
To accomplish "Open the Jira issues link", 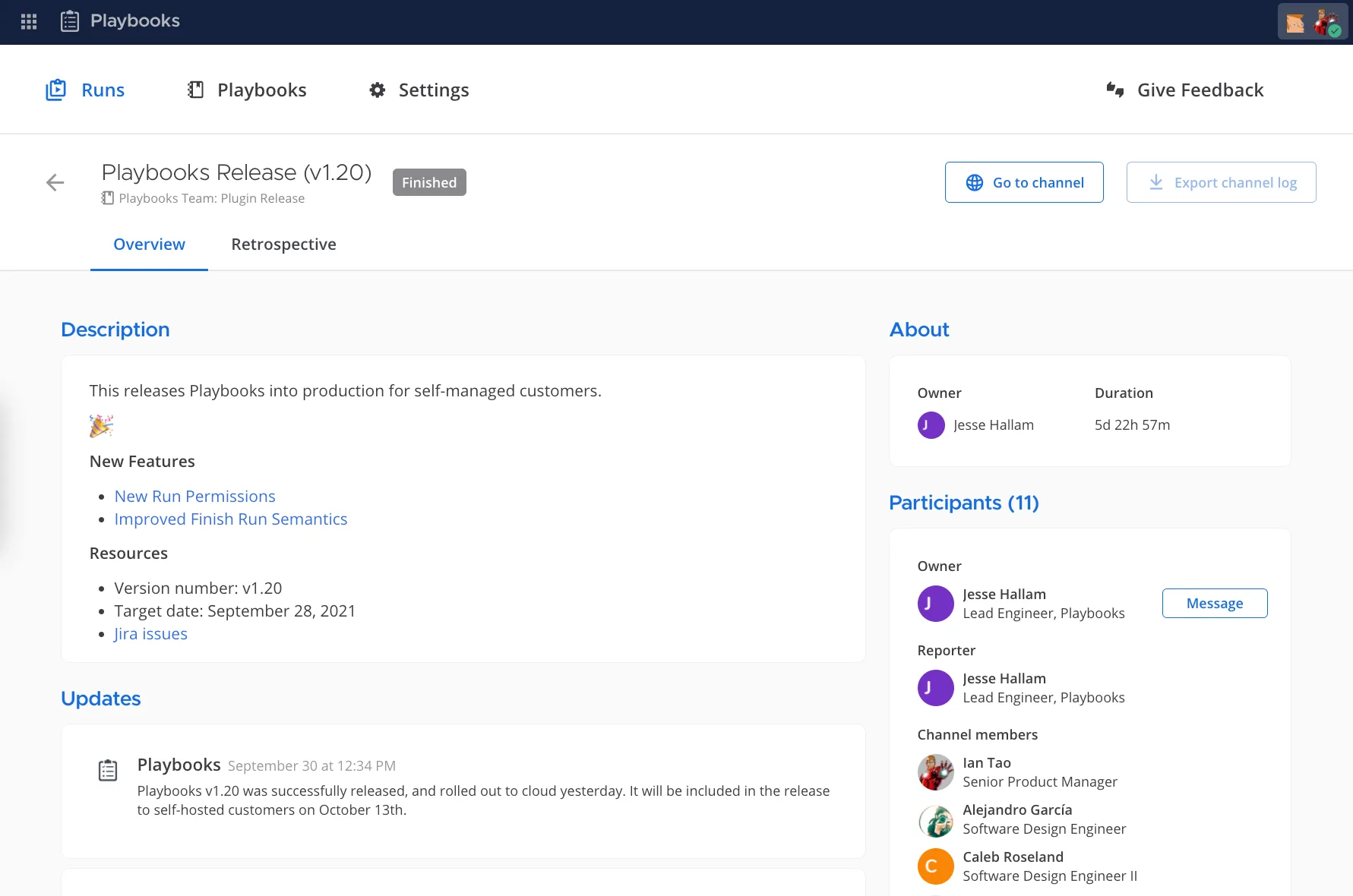I will [150, 634].
